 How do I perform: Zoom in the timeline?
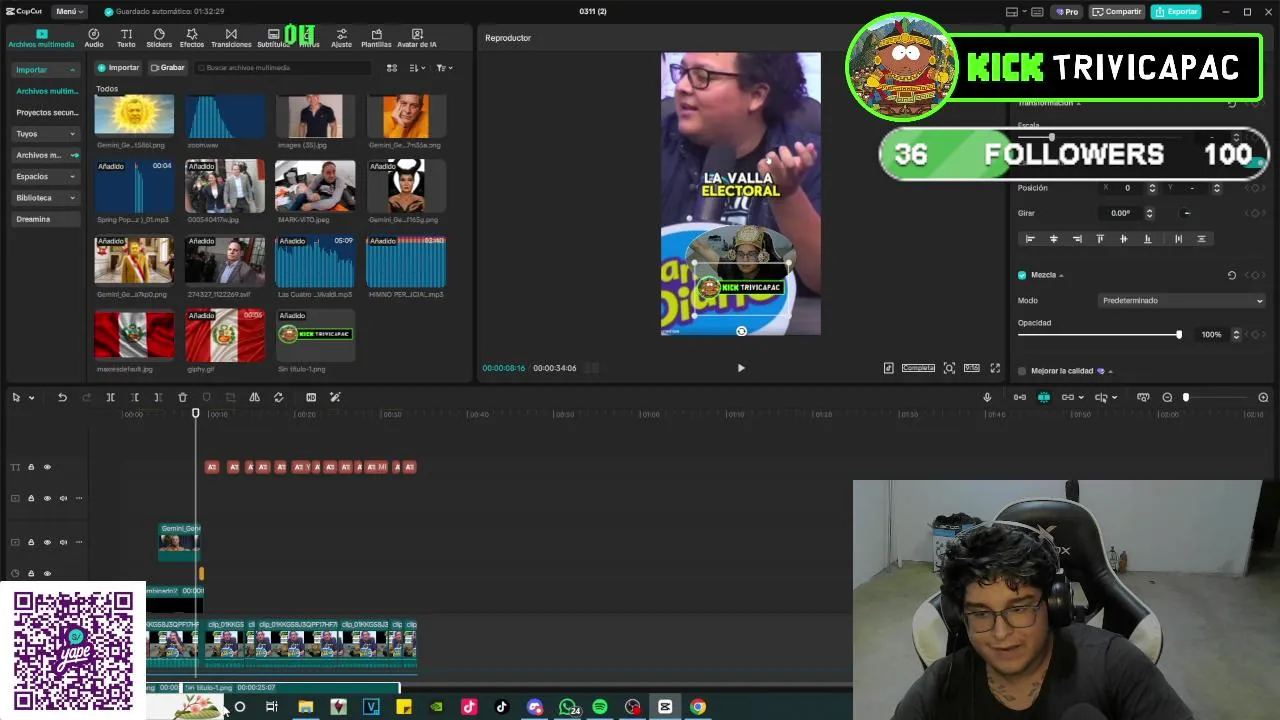coord(1263,397)
